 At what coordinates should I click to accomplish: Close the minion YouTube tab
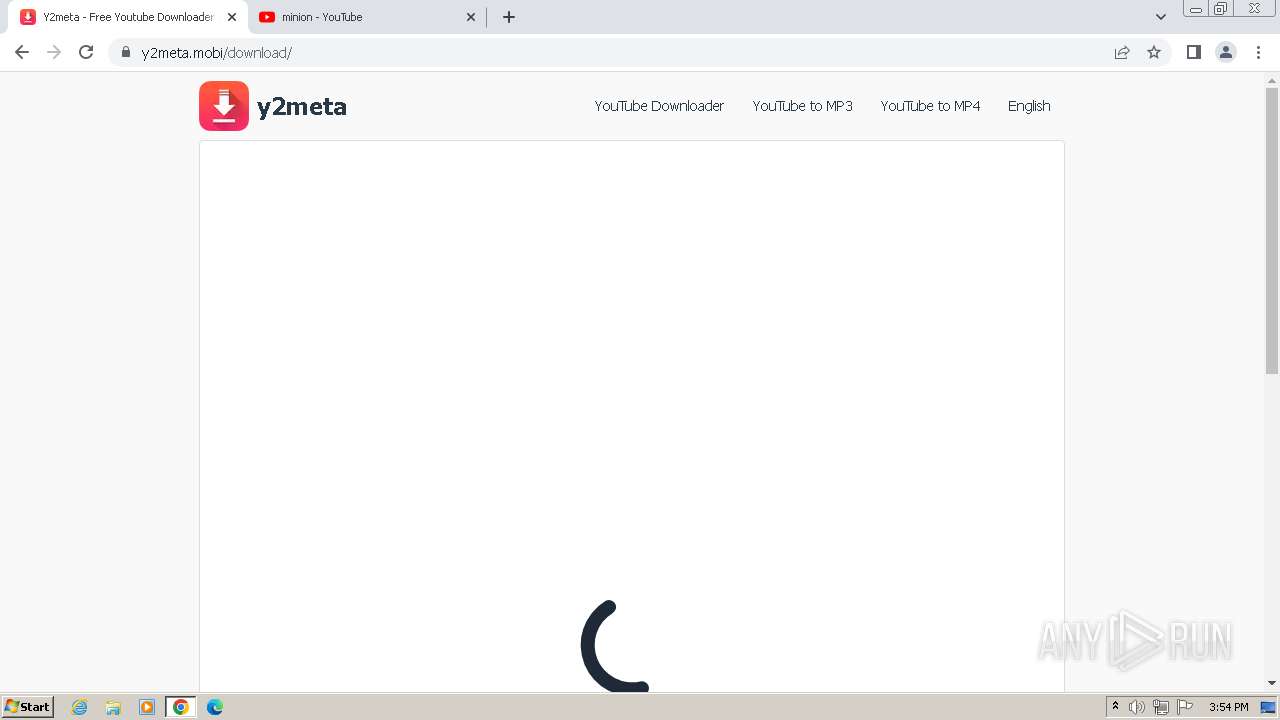tap(471, 17)
